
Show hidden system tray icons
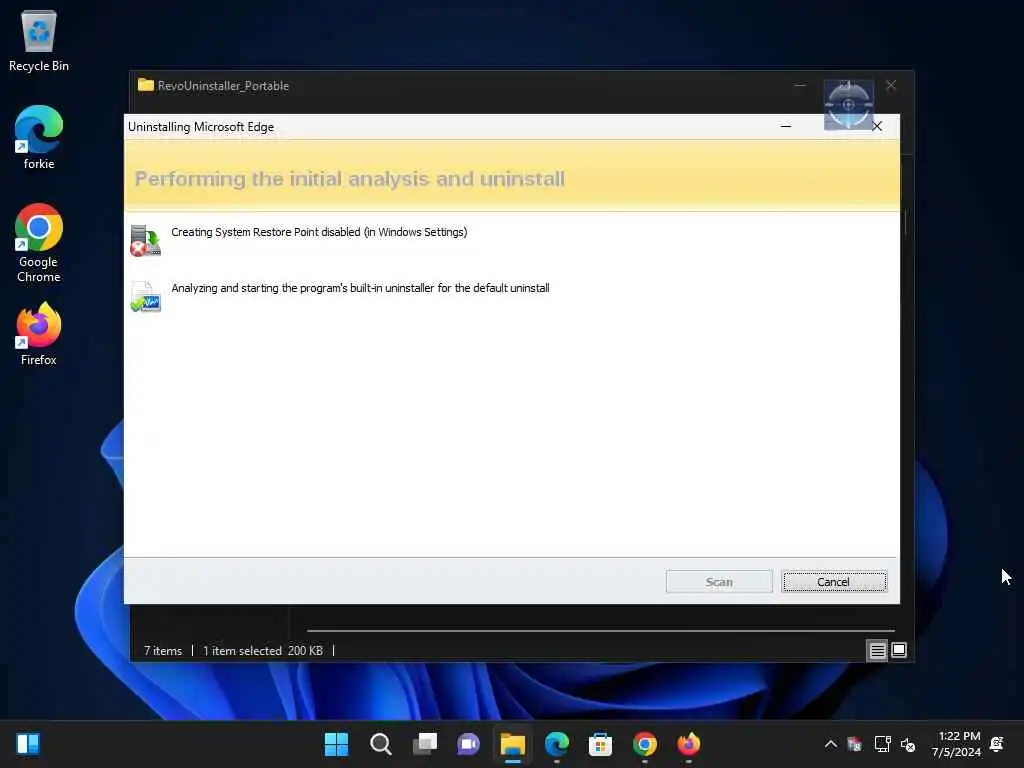click(x=831, y=744)
